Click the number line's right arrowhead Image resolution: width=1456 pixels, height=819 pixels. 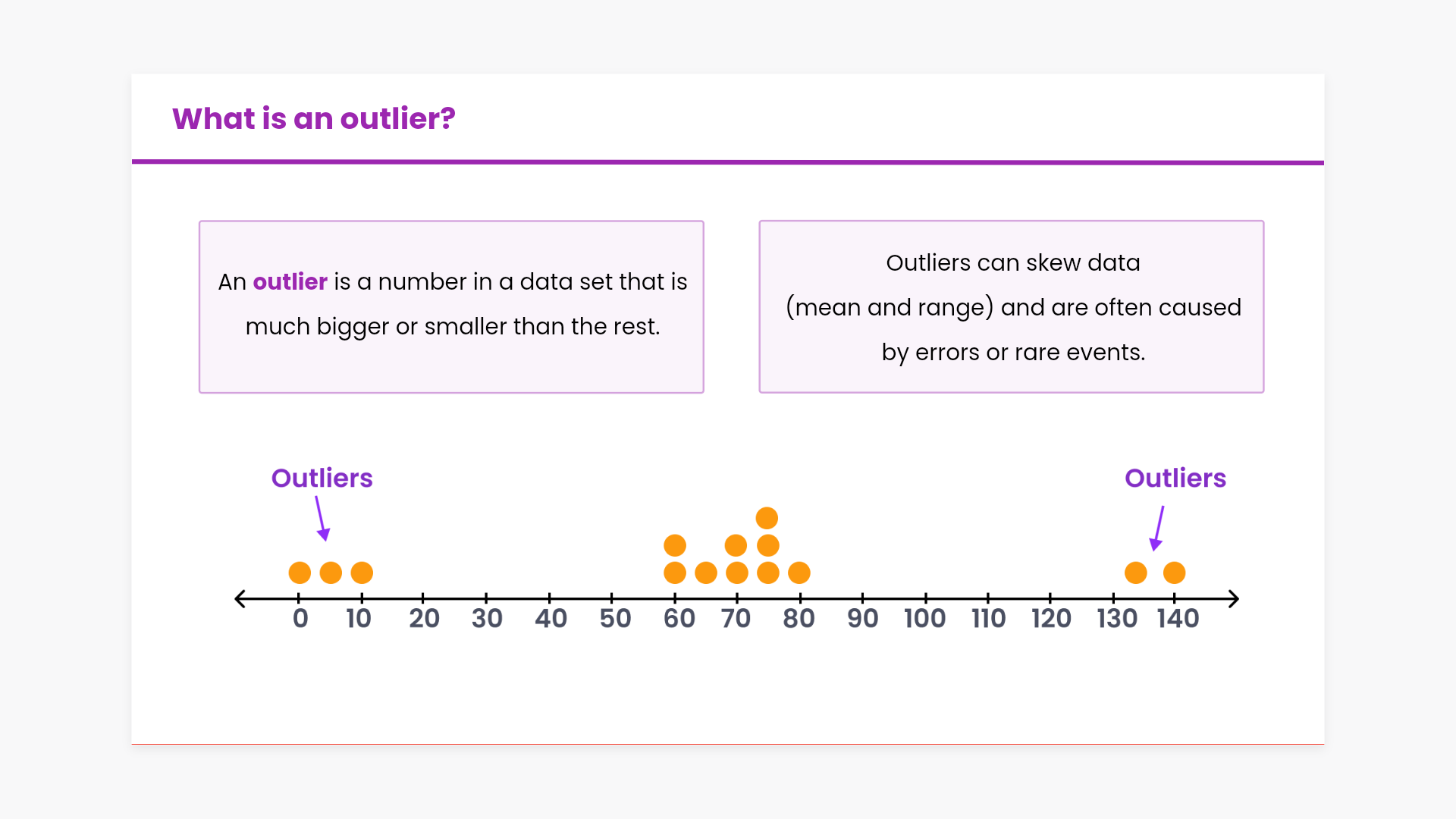click(x=1233, y=599)
